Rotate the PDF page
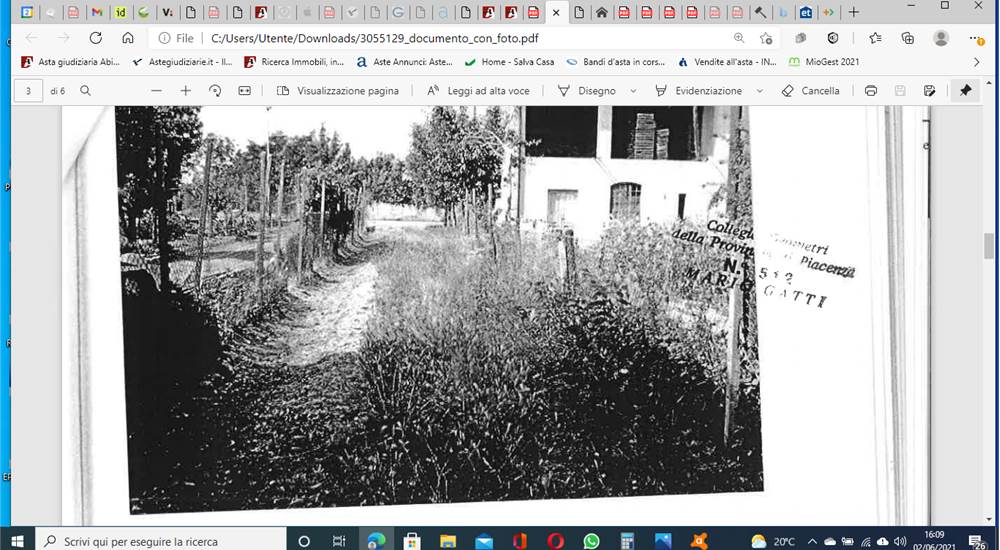1000x550 pixels. click(x=215, y=91)
